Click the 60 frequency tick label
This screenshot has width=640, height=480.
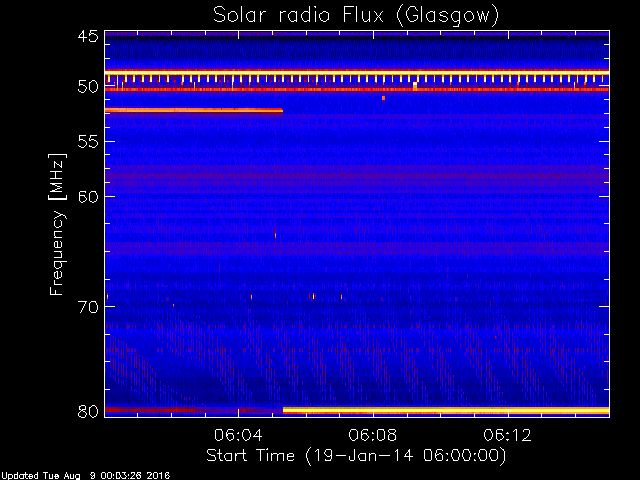(x=88, y=197)
